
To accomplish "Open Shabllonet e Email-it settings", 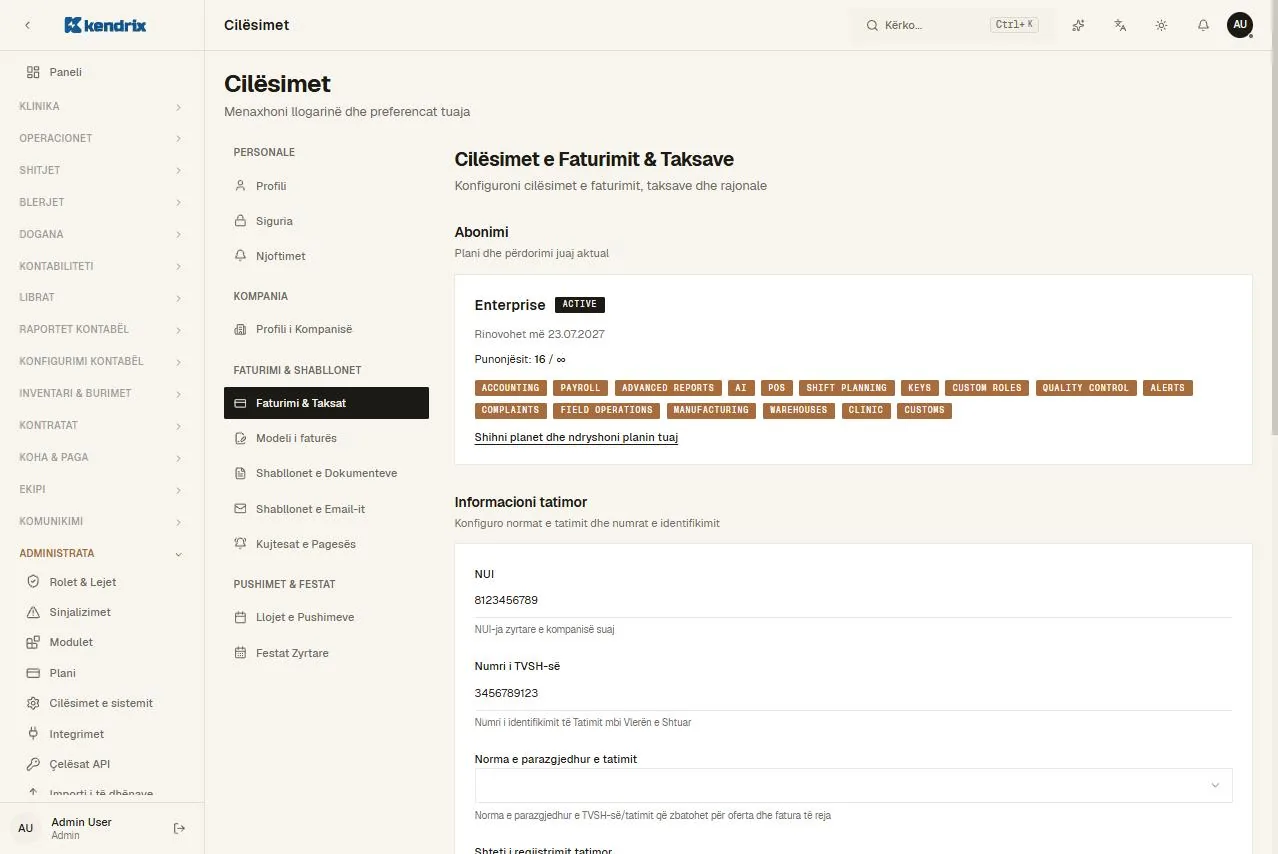I will (326, 509).
